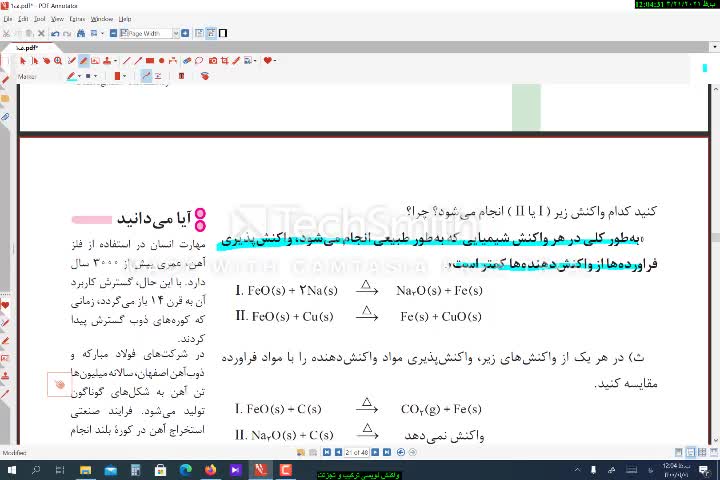
Task: Select the Marker highlighter tool
Action: (x=84, y=61)
